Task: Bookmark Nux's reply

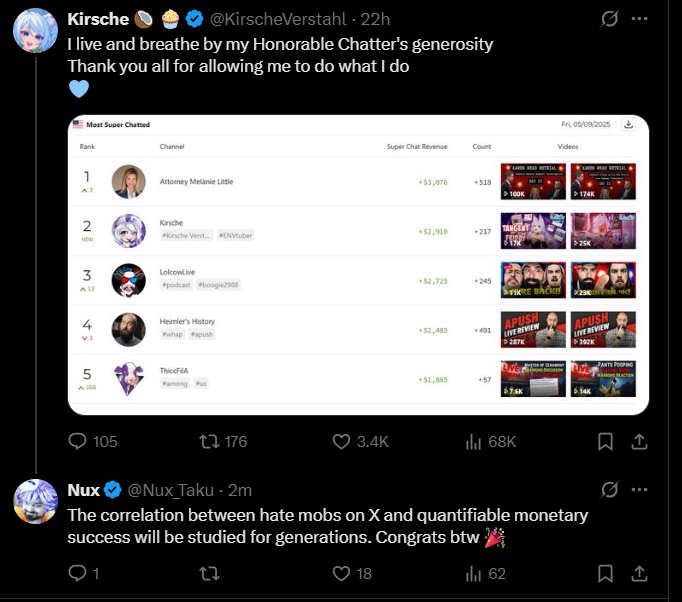Action: [x=605, y=573]
